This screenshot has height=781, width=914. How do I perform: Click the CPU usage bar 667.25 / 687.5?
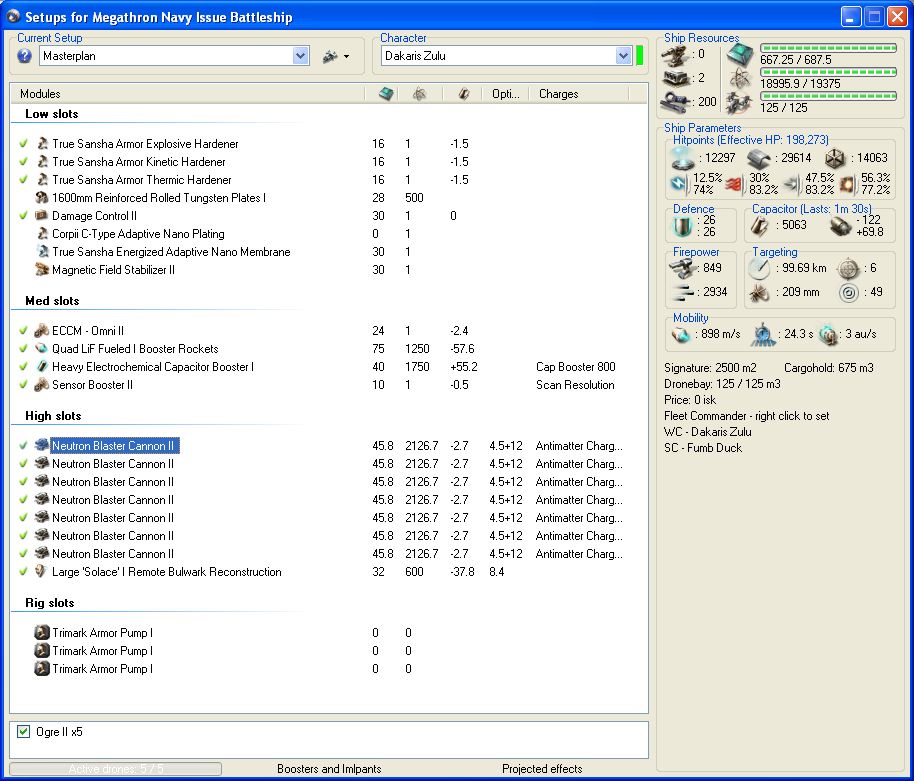pyautogui.click(x=828, y=48)
